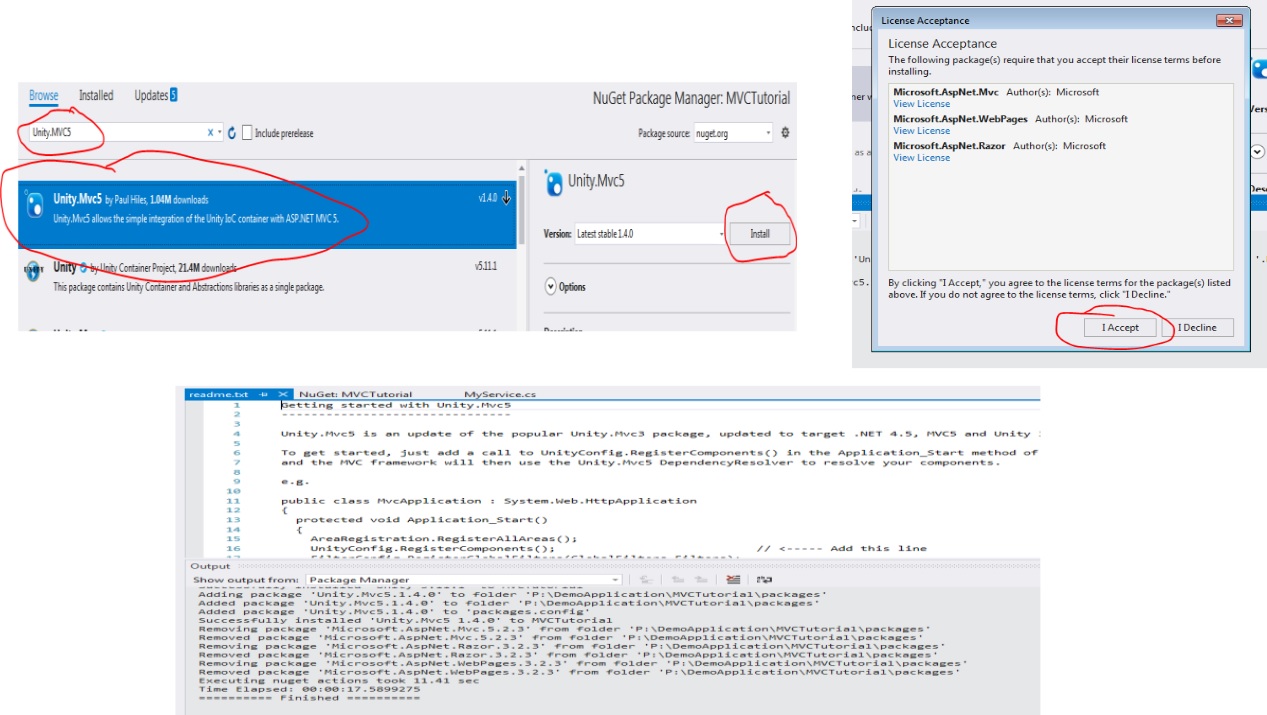Click the refresh icon beside search box

(232, 133)
